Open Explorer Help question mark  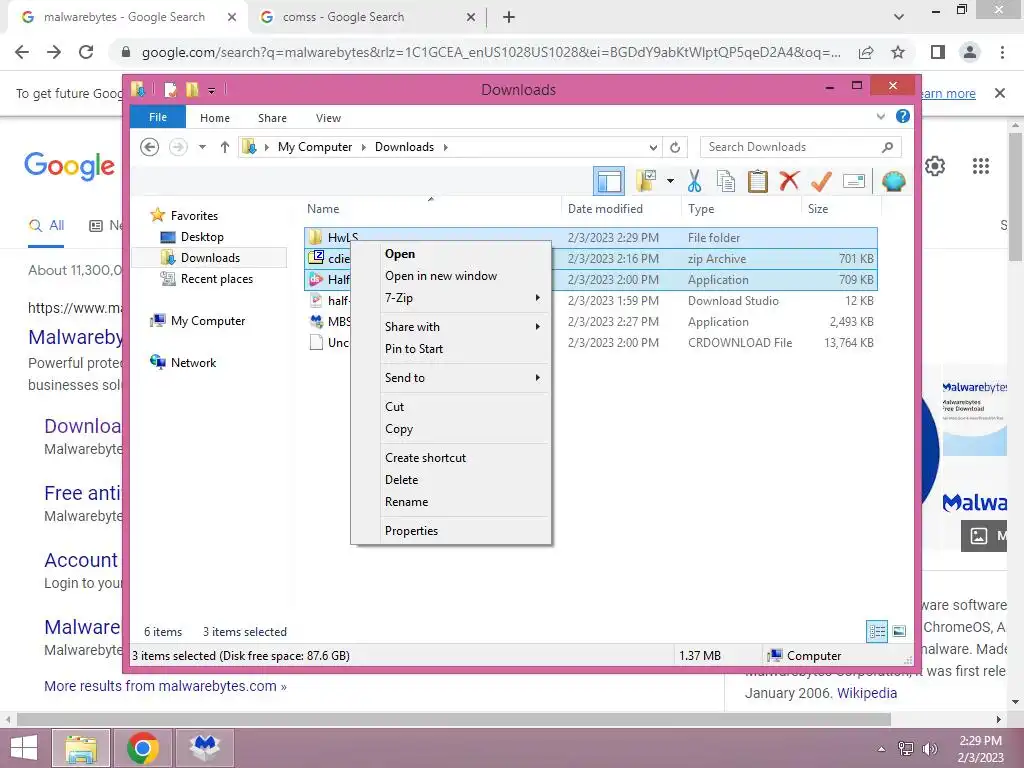coord(903,116)
